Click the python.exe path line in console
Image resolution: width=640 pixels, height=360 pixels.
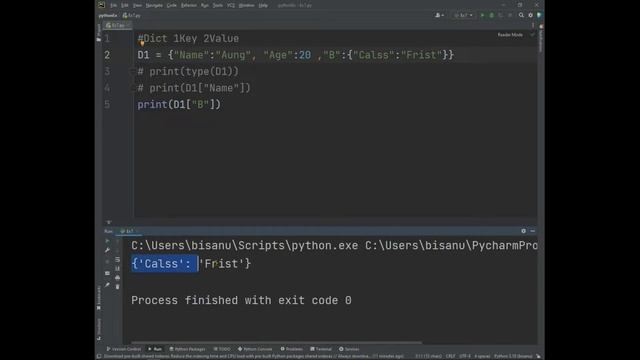[334, 246]
